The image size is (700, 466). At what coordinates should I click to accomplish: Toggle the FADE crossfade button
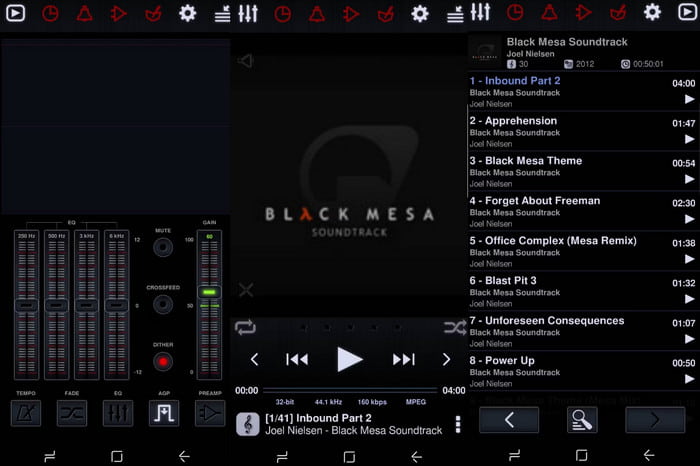click(72, 413)
